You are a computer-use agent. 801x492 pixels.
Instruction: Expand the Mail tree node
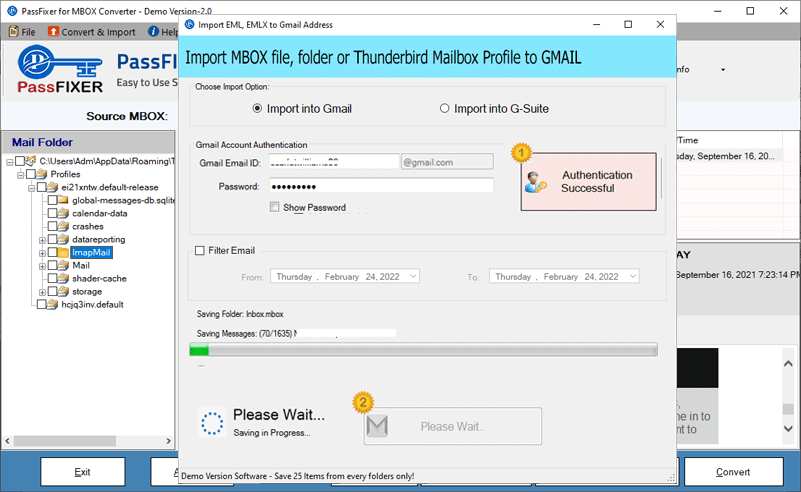coord(42,266)
